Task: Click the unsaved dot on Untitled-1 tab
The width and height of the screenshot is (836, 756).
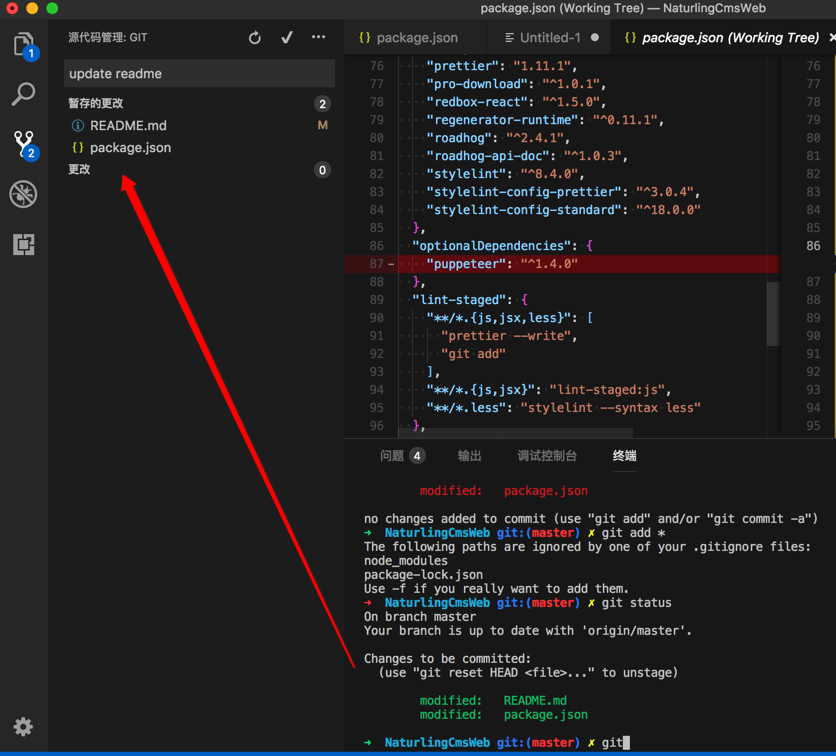Action: [594, 37]
